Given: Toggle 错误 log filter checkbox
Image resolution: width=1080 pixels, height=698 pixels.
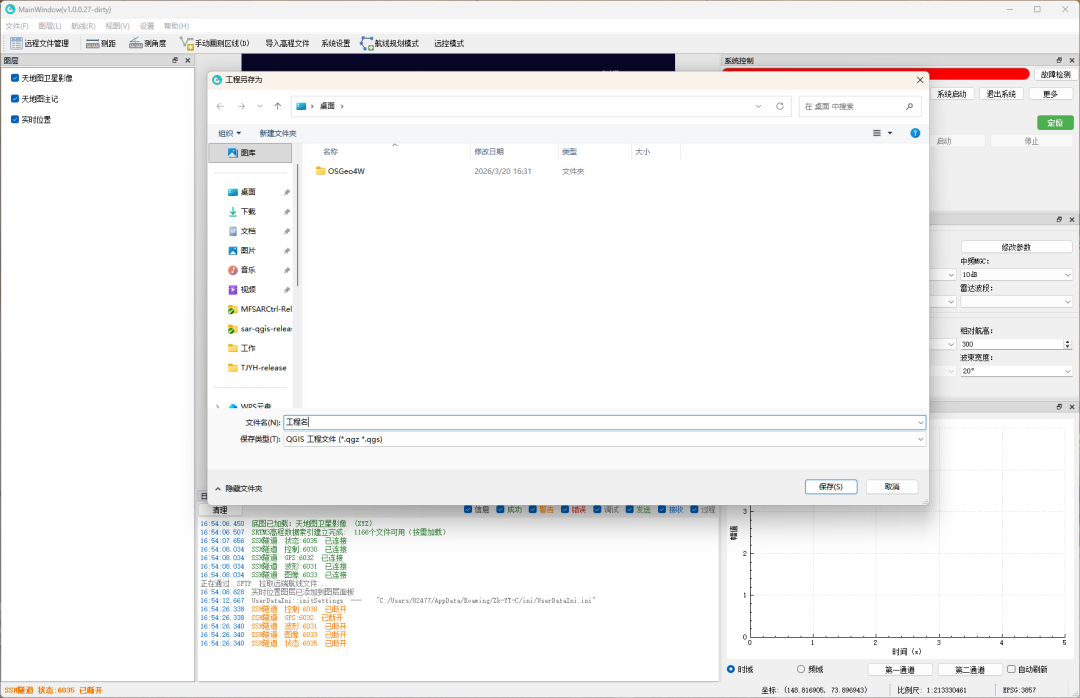Looking at the screenshot, I should tap(565, 509).
